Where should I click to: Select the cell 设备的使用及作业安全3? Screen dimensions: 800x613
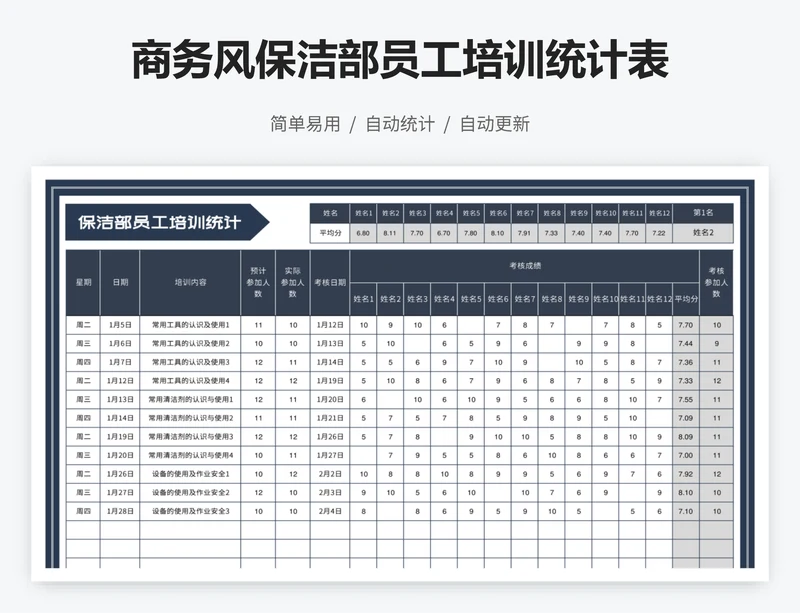coord(190,511)
